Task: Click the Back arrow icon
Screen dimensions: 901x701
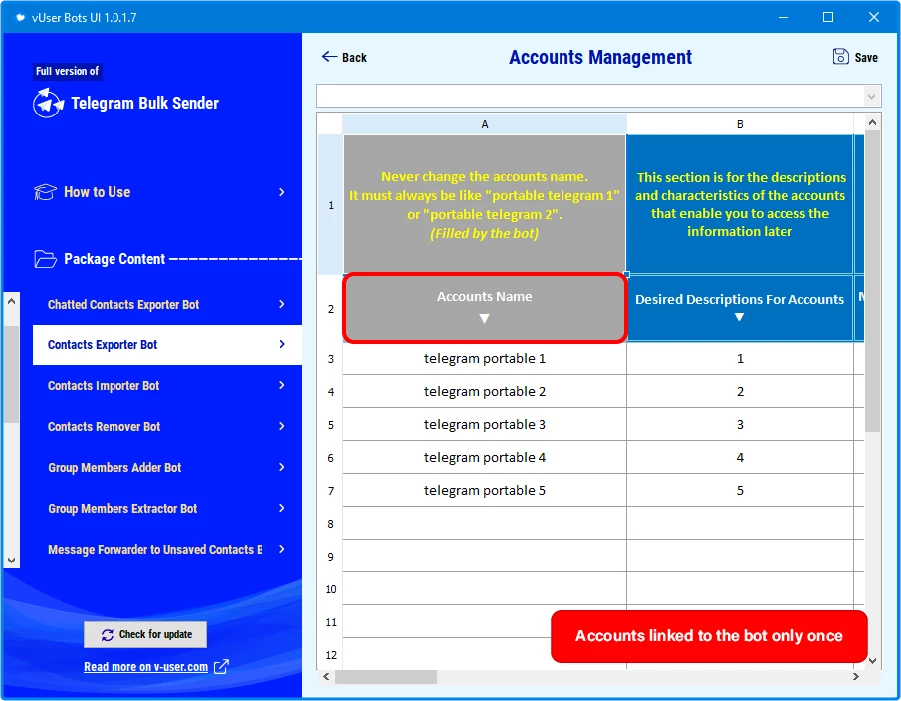Action: [x=329, y=56]
